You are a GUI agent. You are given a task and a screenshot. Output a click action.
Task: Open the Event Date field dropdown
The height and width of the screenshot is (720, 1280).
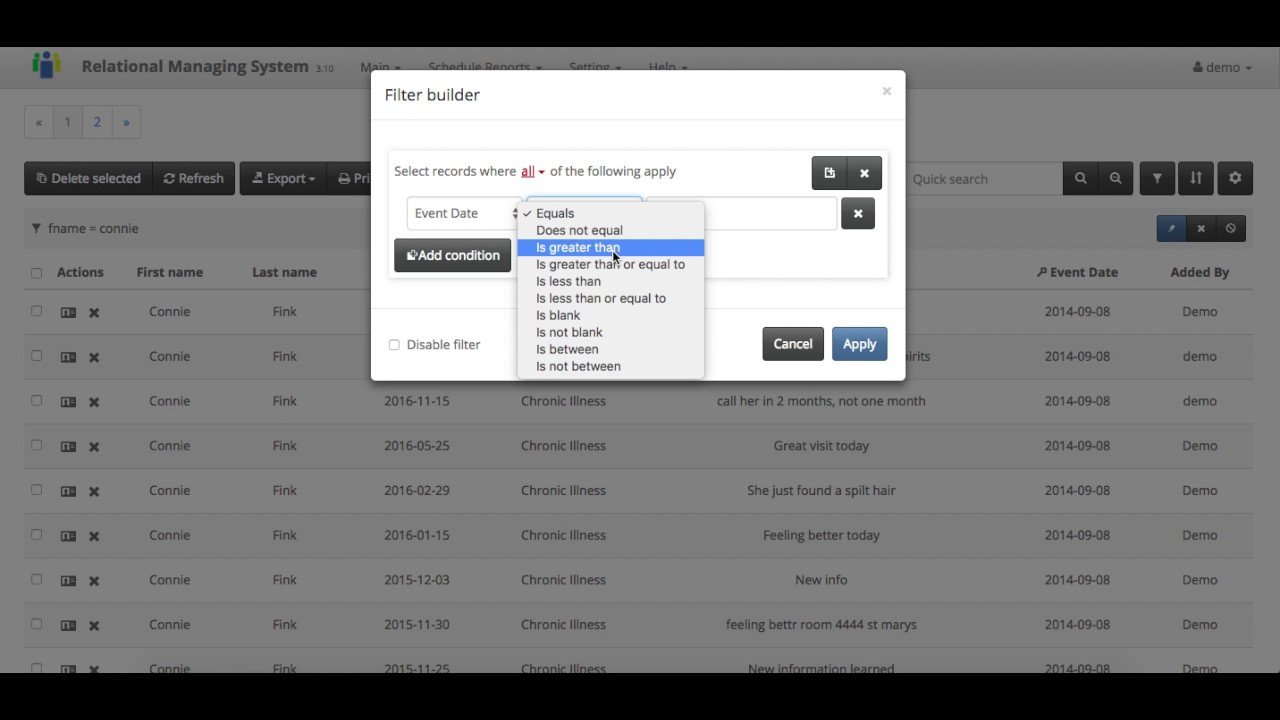click(464, 213)
